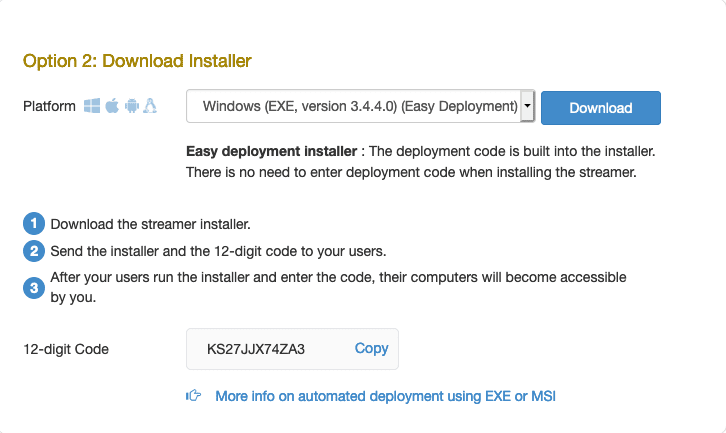Click the Option 2: Download Installer heading
726x433 pixels.
click(137, 61)
